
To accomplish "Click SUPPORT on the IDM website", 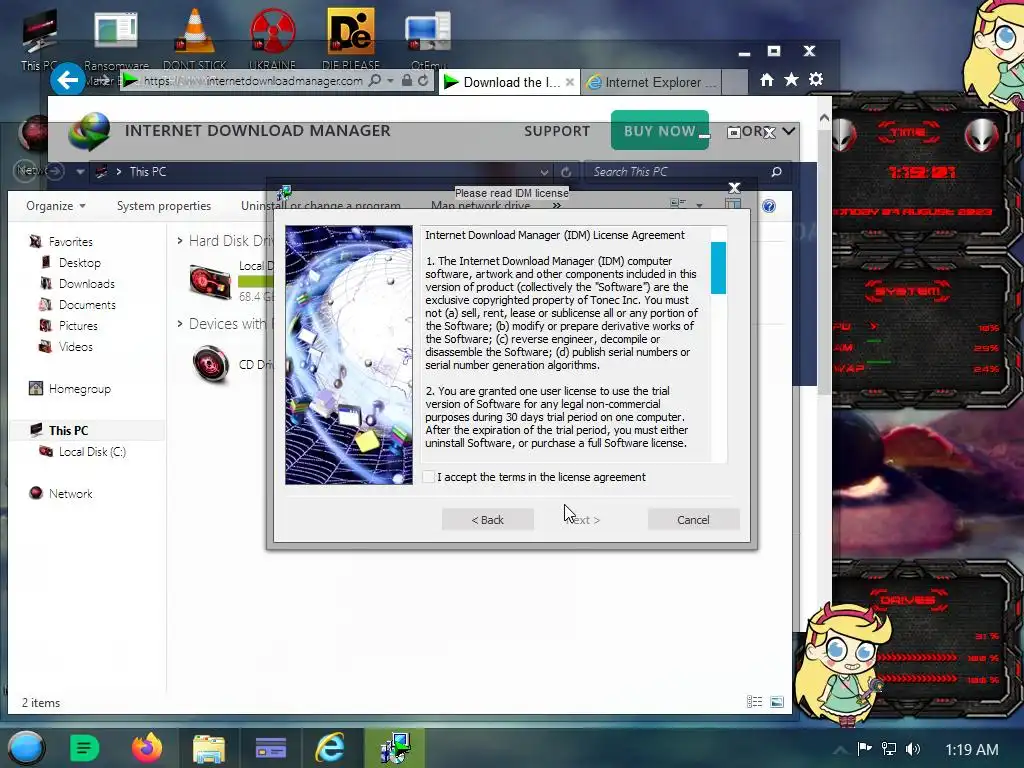I will tap(557, 131).
